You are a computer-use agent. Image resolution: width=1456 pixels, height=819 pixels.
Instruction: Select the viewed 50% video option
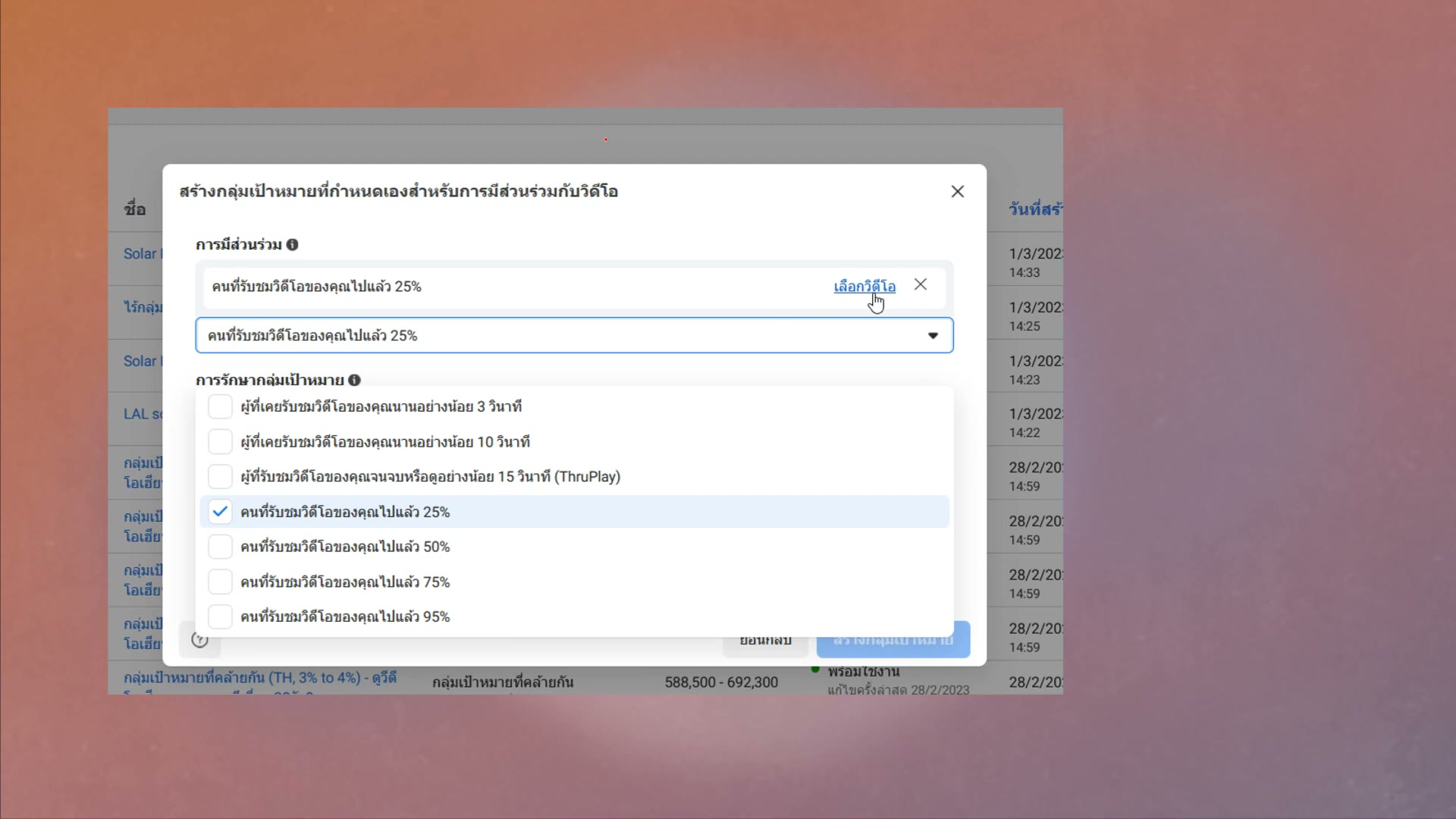click(220, 547)
